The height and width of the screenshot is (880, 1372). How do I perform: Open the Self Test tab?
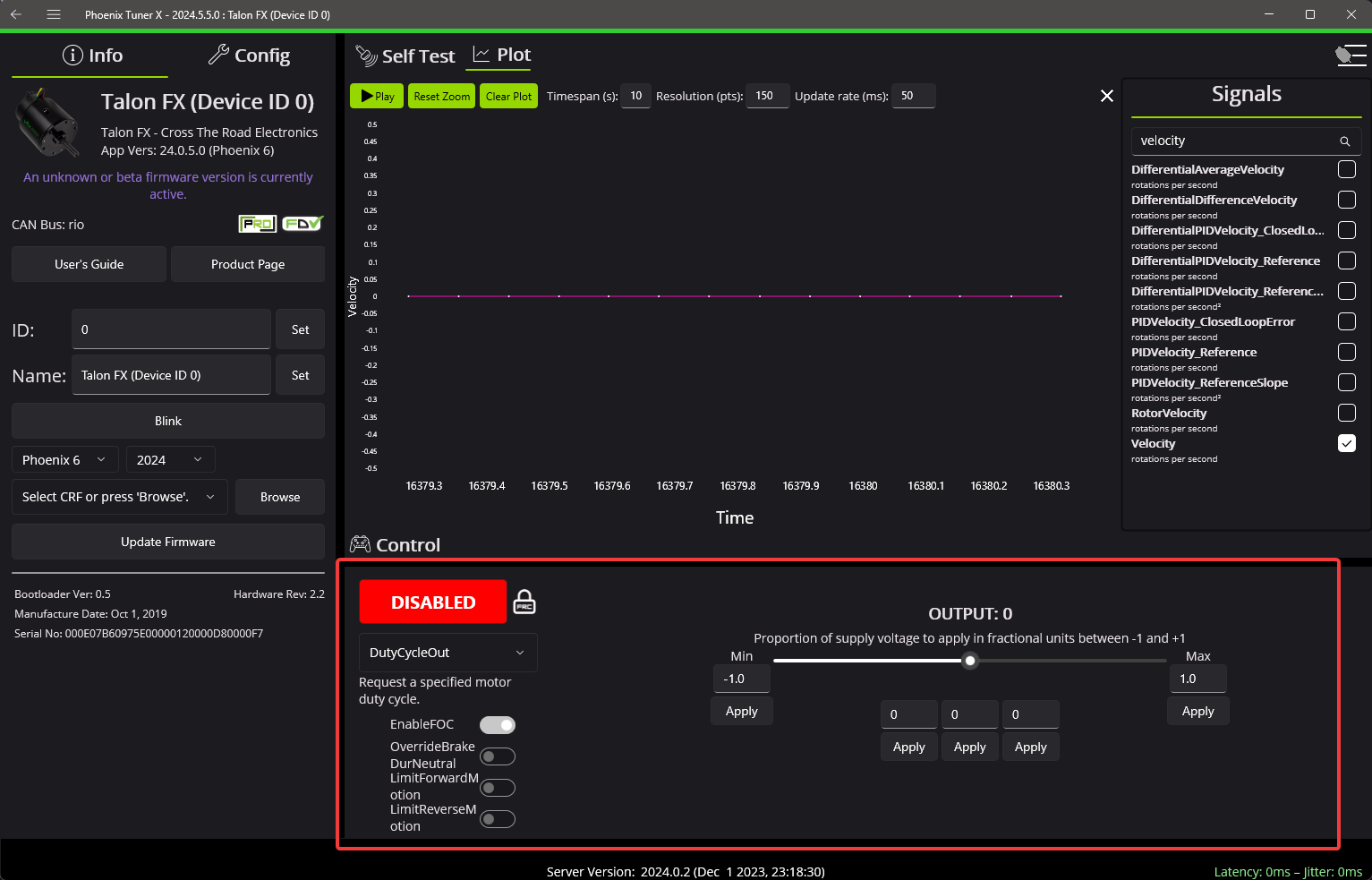(405, 56)
